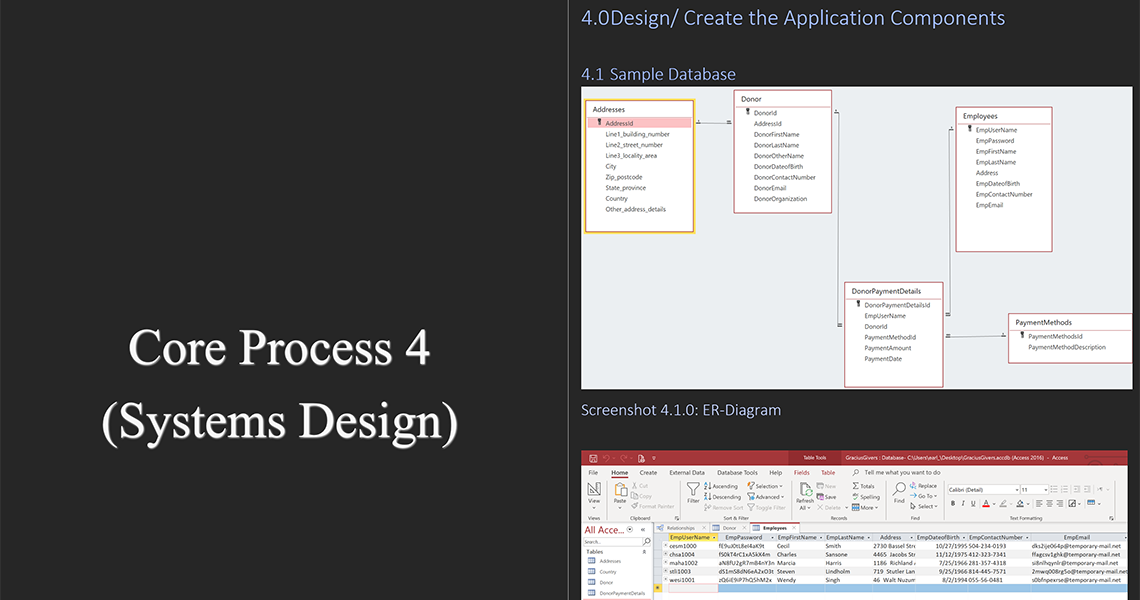The width and height of the screenshot is (1140, 600).
Task: Click the Cut scissors command
Action: pos(640,485)
